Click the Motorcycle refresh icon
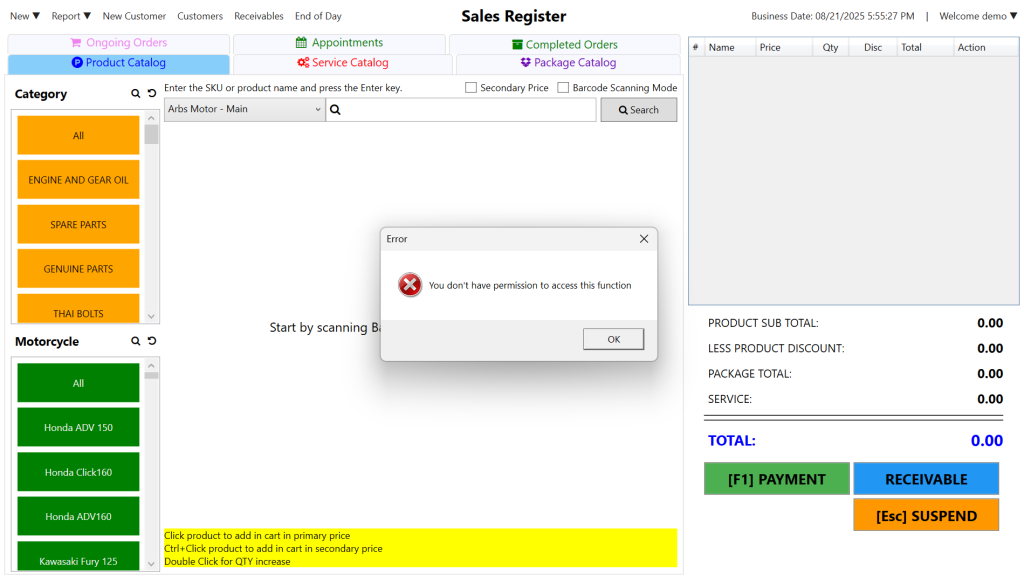The image size is (1024, 581). tap(152, 342)
